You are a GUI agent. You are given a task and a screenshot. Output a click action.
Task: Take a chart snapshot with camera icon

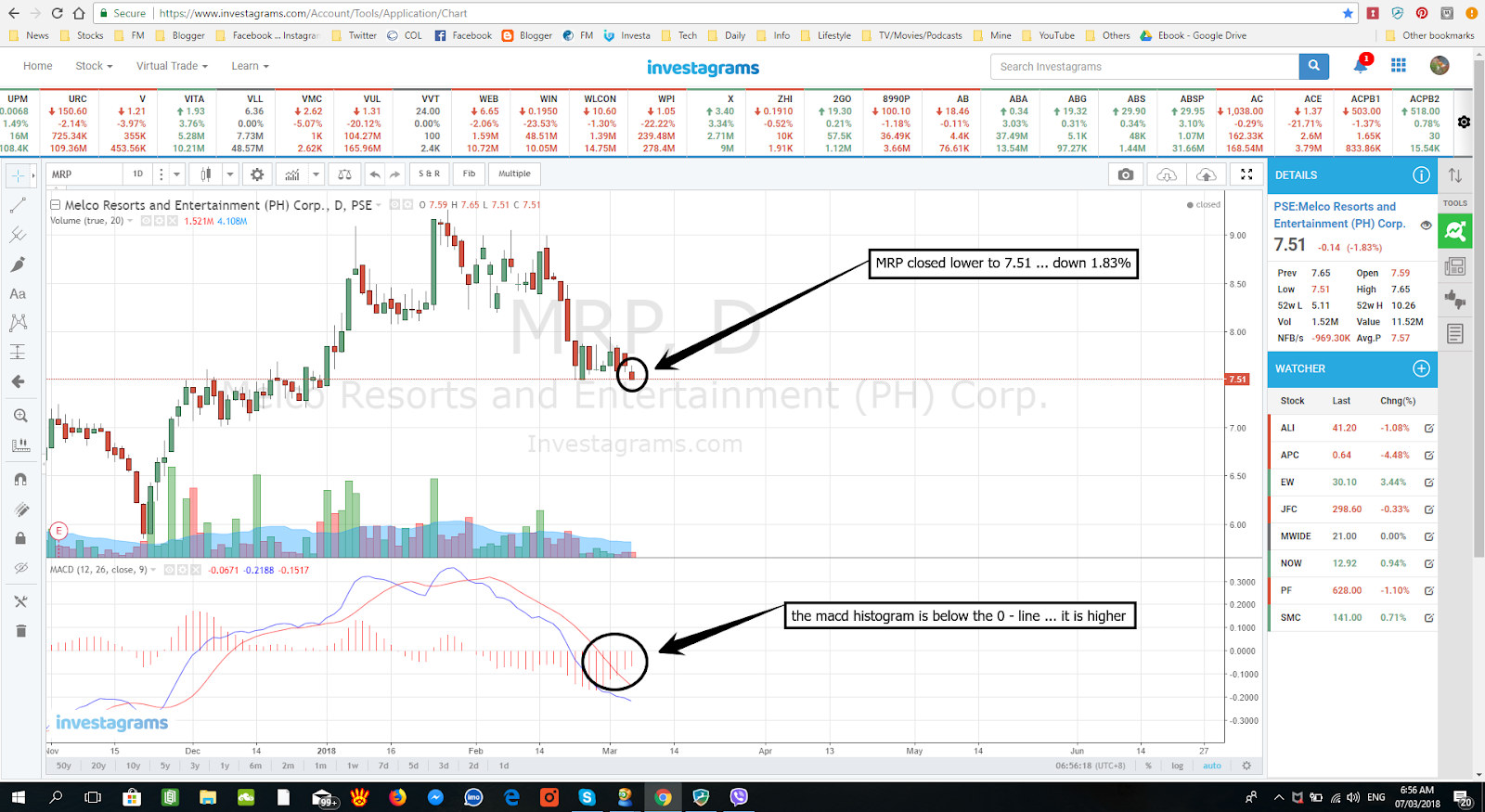[x=1126, y=174]
